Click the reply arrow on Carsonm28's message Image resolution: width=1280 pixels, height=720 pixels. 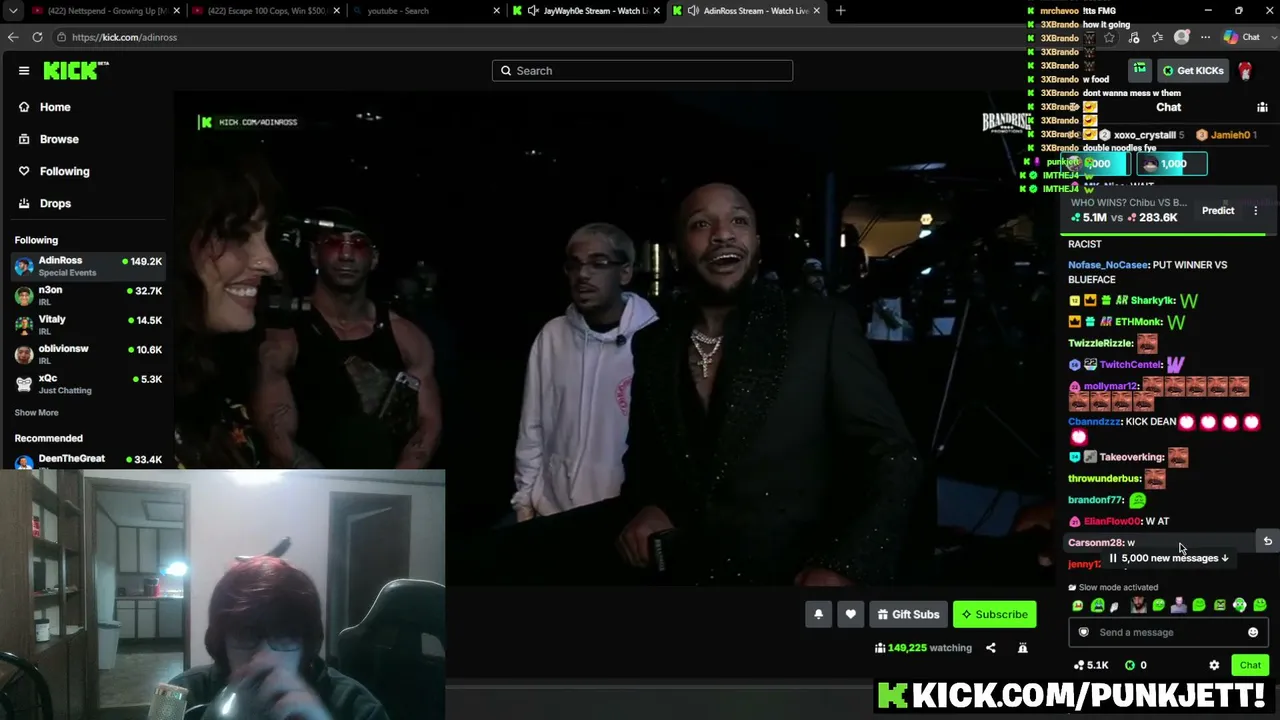coord(1267,541)
